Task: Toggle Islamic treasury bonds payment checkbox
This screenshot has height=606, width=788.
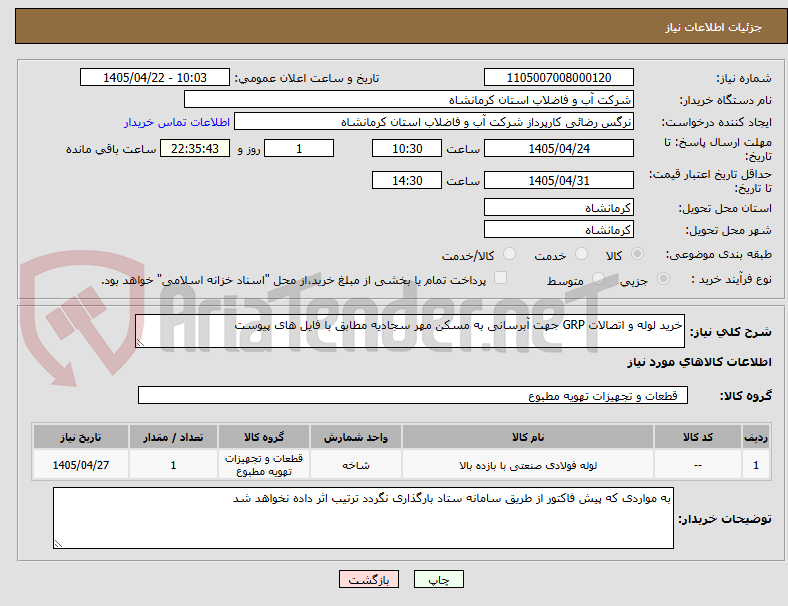Action: 500,278
